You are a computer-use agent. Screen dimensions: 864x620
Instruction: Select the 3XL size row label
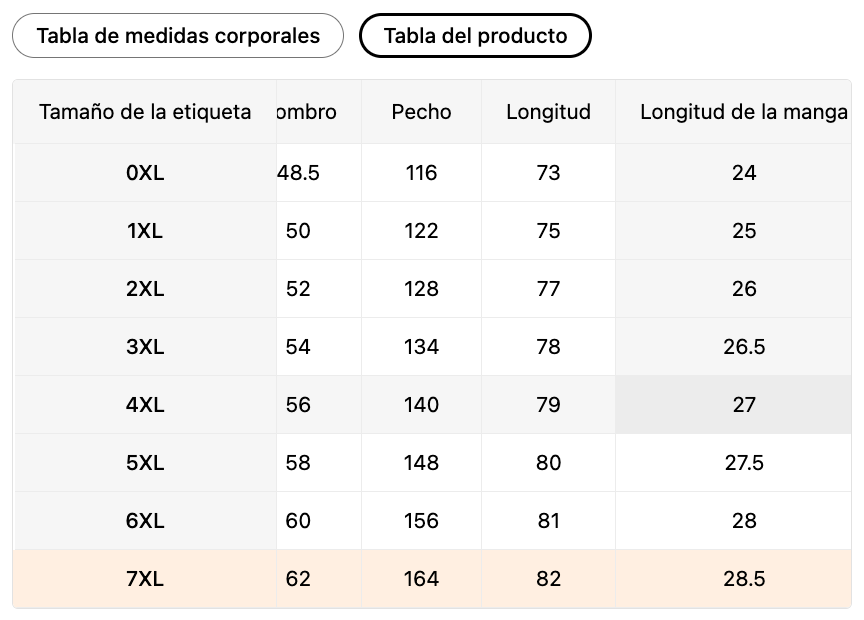145,347
